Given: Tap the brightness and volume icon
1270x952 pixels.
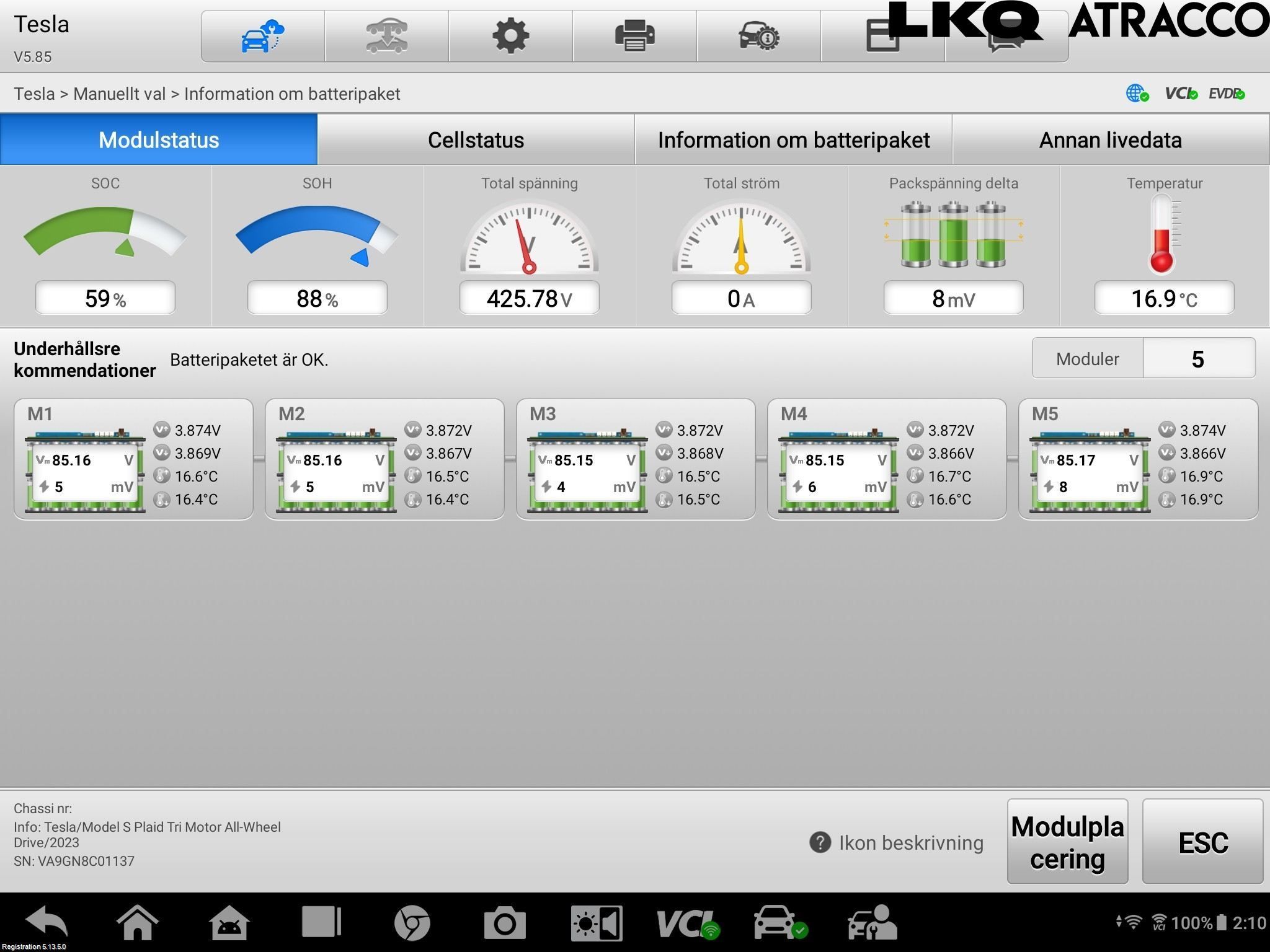Looking at the screenshot, I should click(597, 923).
